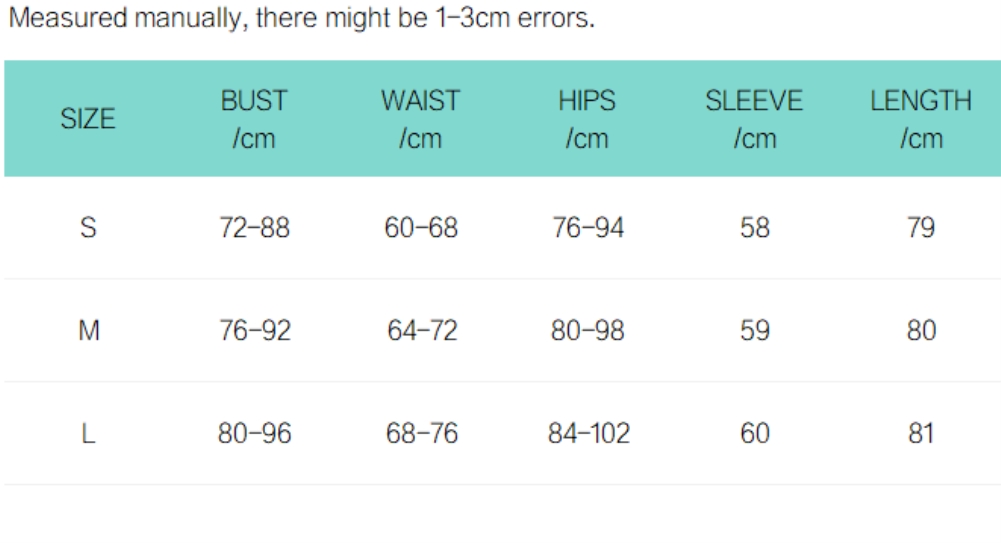Select the size L row label
1001x543 pixels.
click(x=88, y=434)
